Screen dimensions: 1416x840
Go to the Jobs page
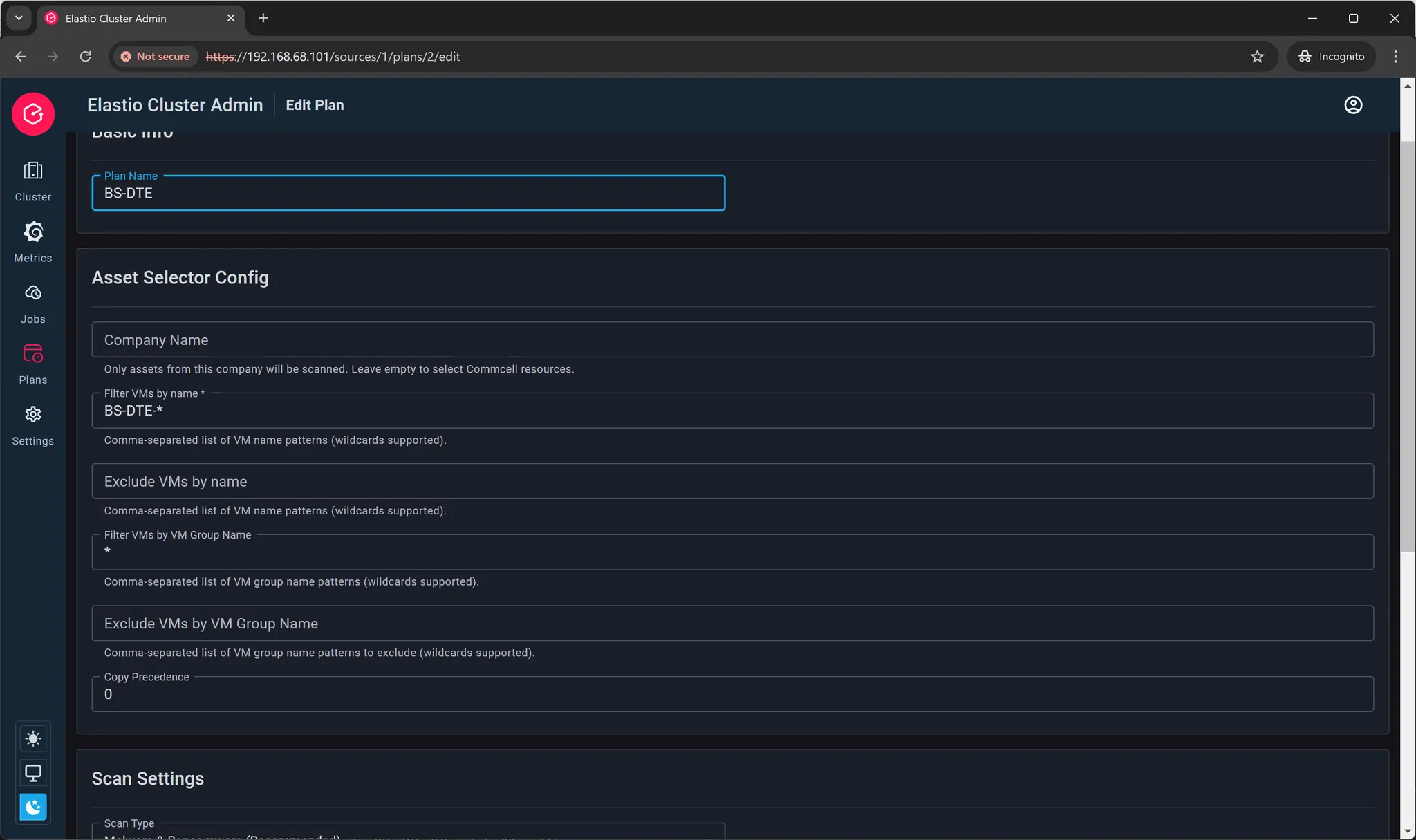click(x=33, y=304)
